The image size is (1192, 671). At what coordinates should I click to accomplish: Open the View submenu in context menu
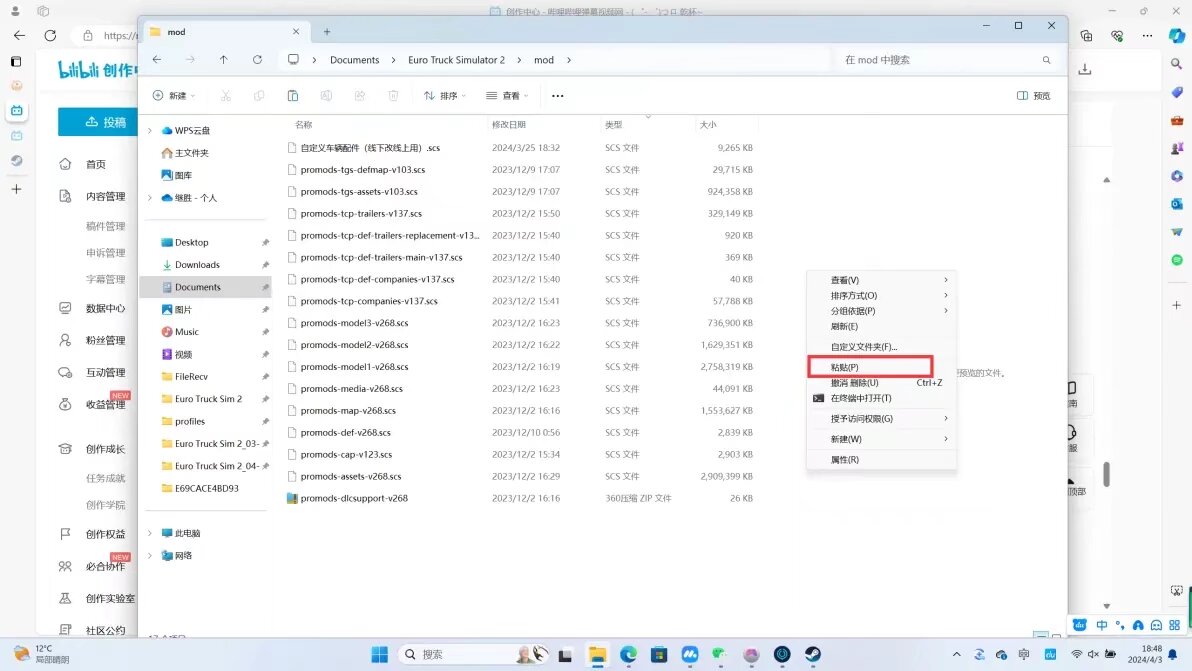click(x=881, y=280)
